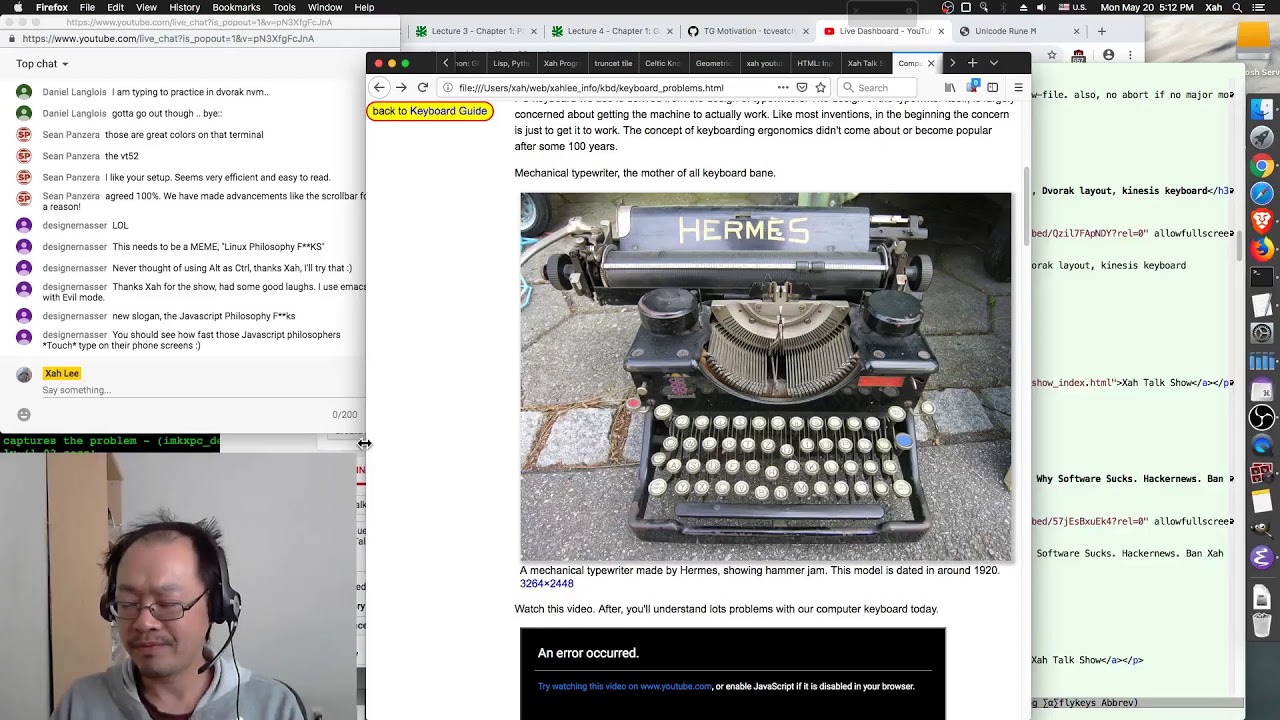This screenshot has width=1280, height=720.
Task: Open Emacs from the Dock
Action: (x=1262, y=558)
